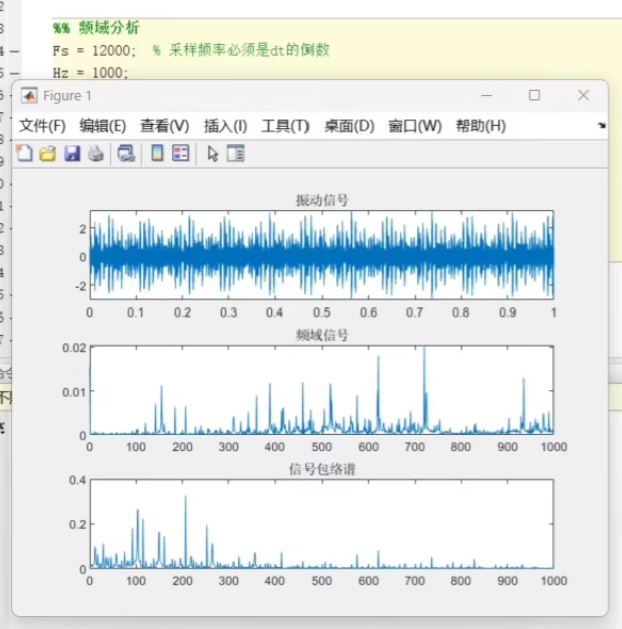The image size is (622, 629).
Task: Select the Edit Plot arrow tool
Action: (213, 153)
